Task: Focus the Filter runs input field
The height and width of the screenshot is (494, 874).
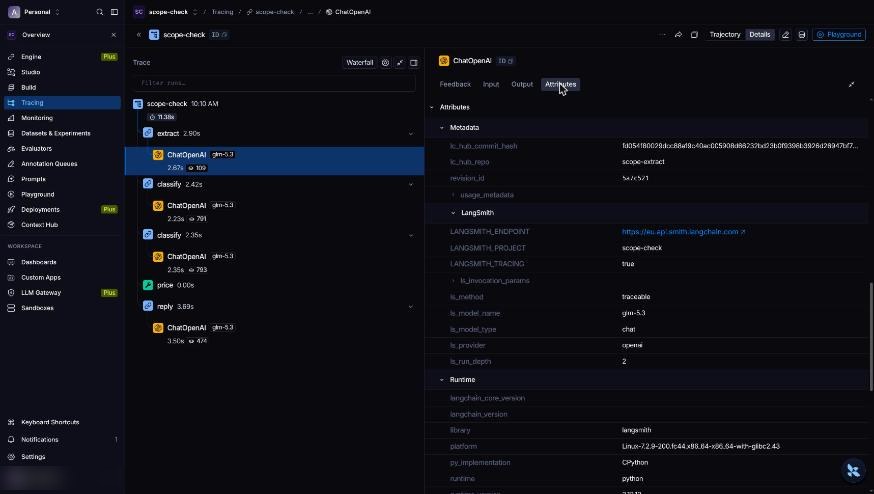Action: [274, 83]
